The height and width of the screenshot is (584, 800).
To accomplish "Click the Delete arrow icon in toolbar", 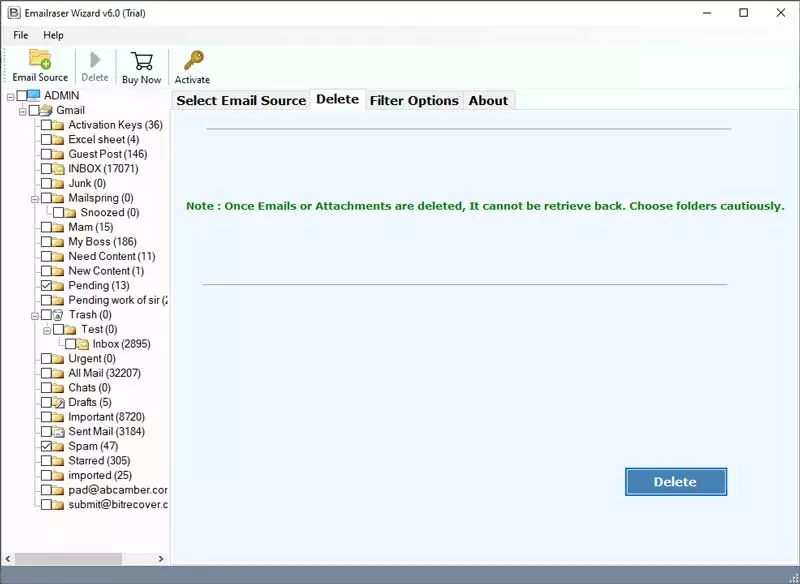I will pos(95,60).
